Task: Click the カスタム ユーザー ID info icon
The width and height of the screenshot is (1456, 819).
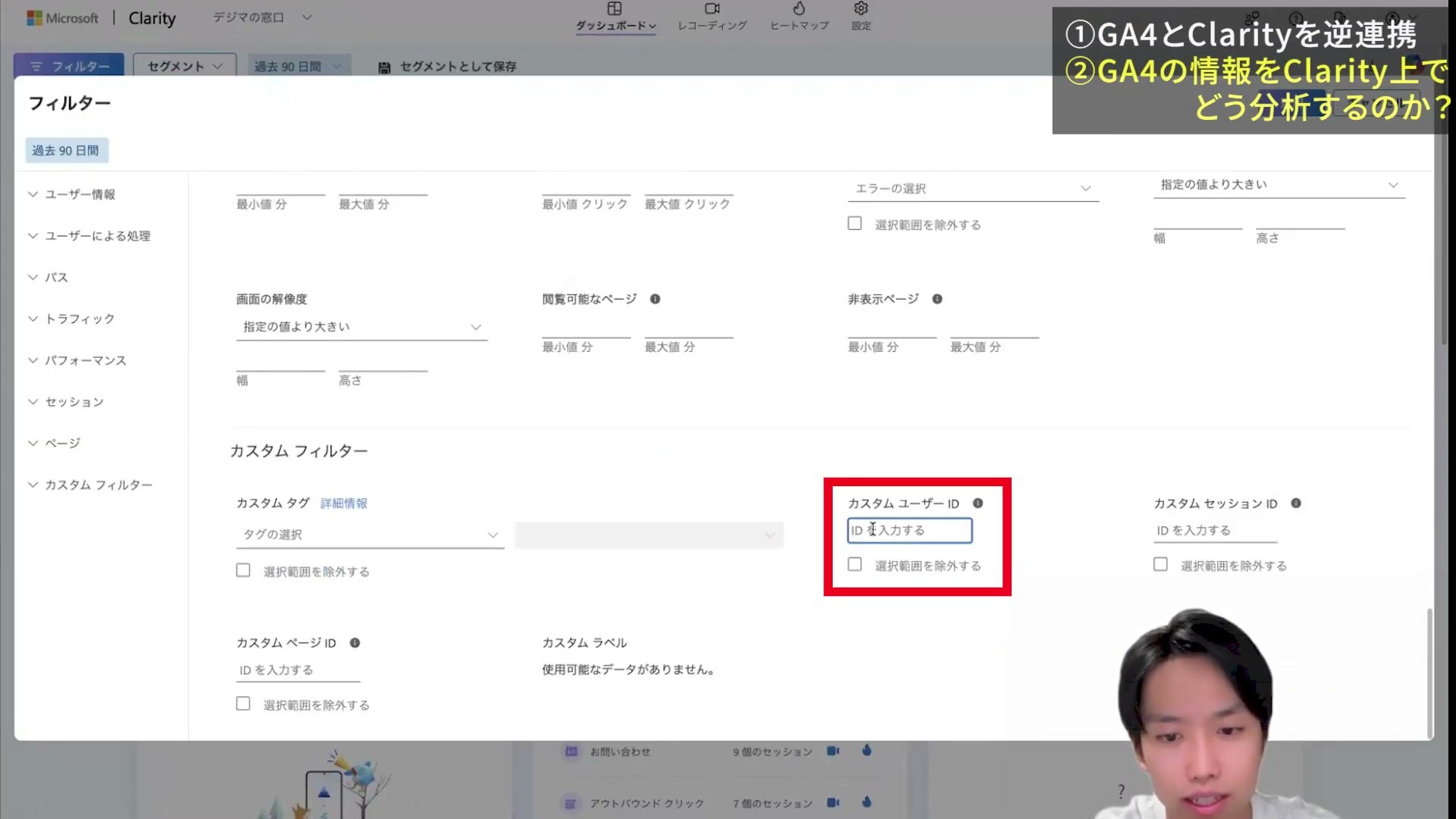Action: tap(977, 503)
